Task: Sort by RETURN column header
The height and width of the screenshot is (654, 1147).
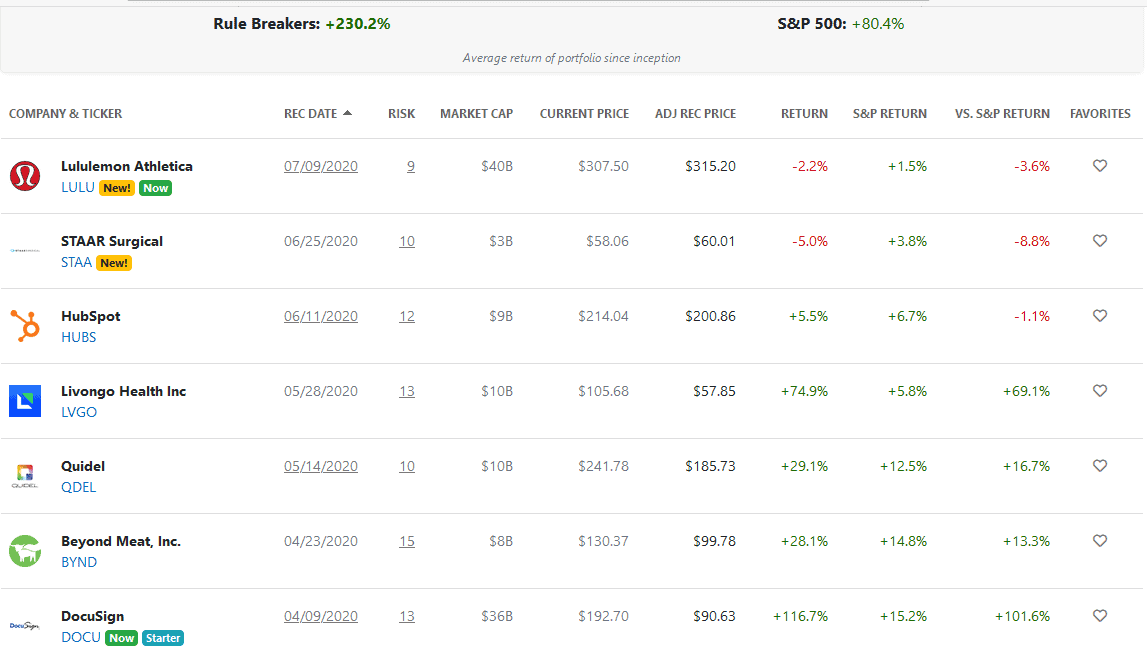Action: [804, 113]
